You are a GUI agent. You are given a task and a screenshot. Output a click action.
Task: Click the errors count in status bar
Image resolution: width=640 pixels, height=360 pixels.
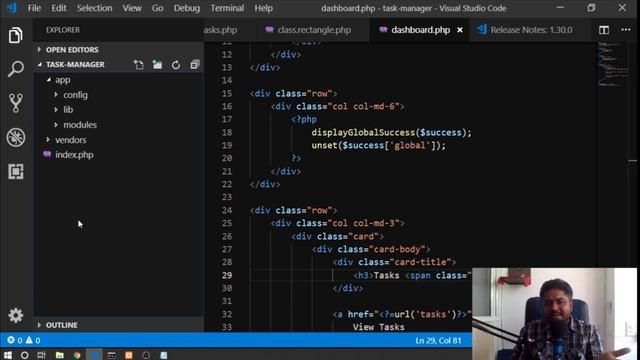point(15,340)
